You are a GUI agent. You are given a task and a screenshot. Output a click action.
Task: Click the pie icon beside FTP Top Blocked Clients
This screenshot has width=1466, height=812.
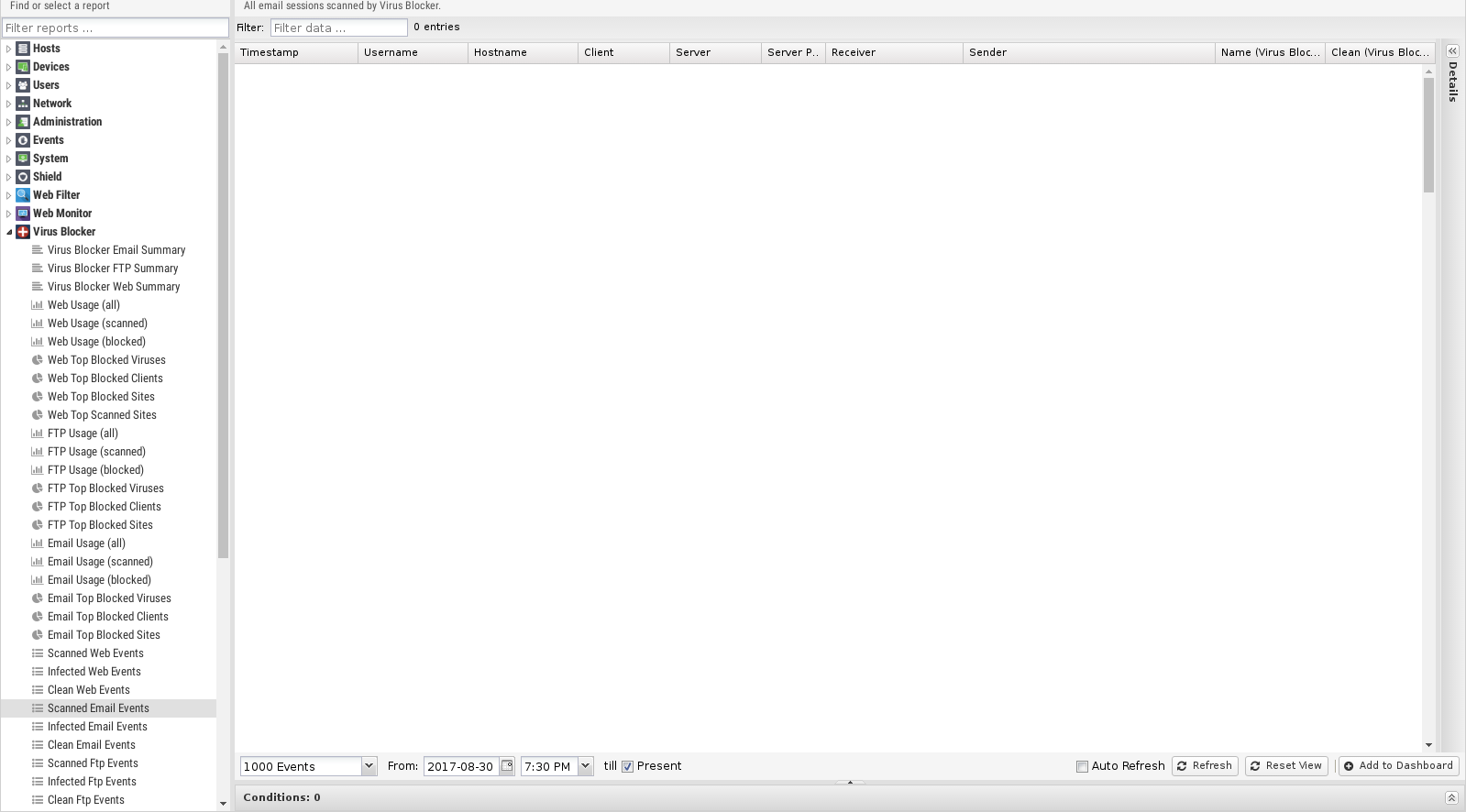38,507
